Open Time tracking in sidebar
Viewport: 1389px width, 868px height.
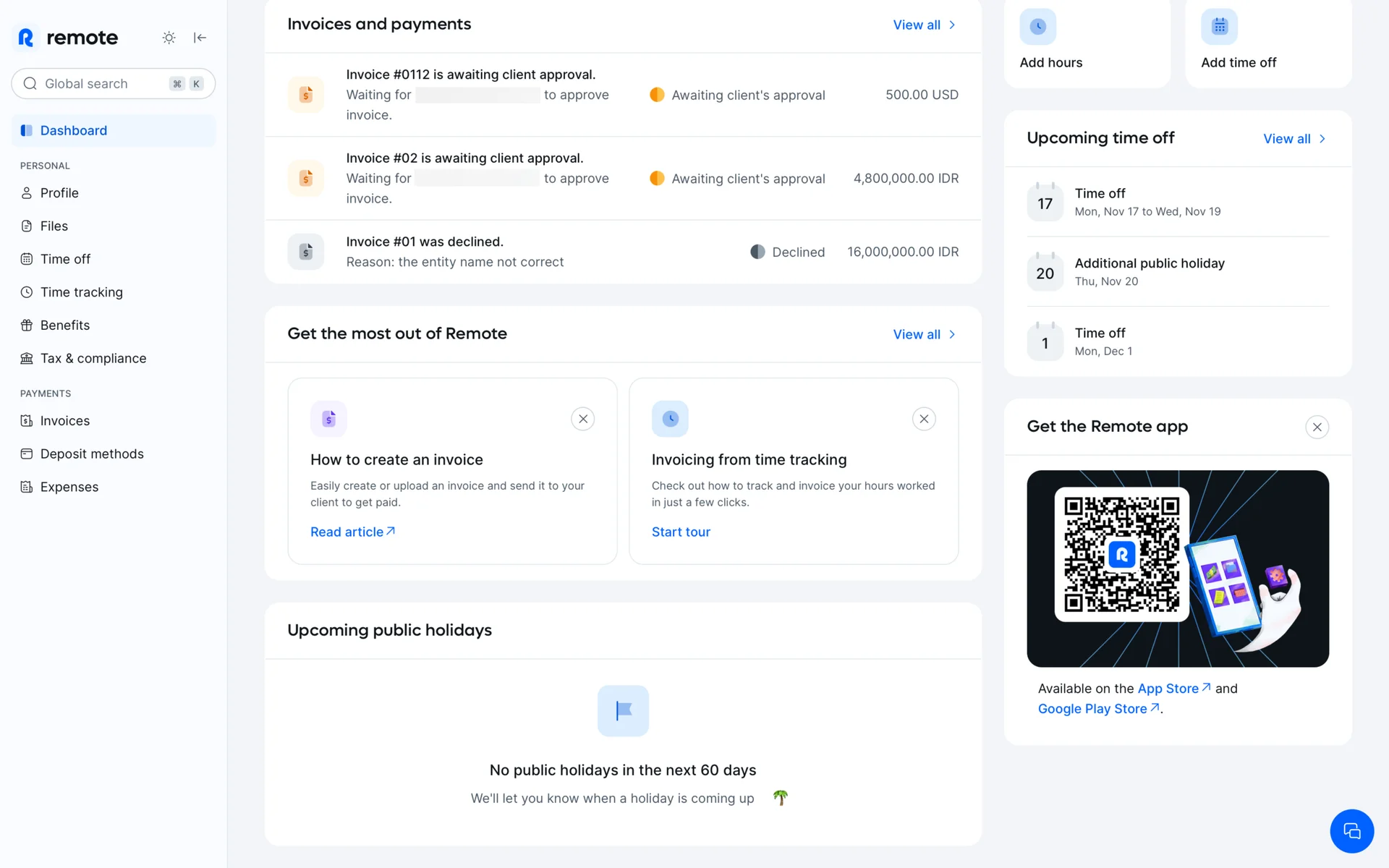tap(81, 292)
